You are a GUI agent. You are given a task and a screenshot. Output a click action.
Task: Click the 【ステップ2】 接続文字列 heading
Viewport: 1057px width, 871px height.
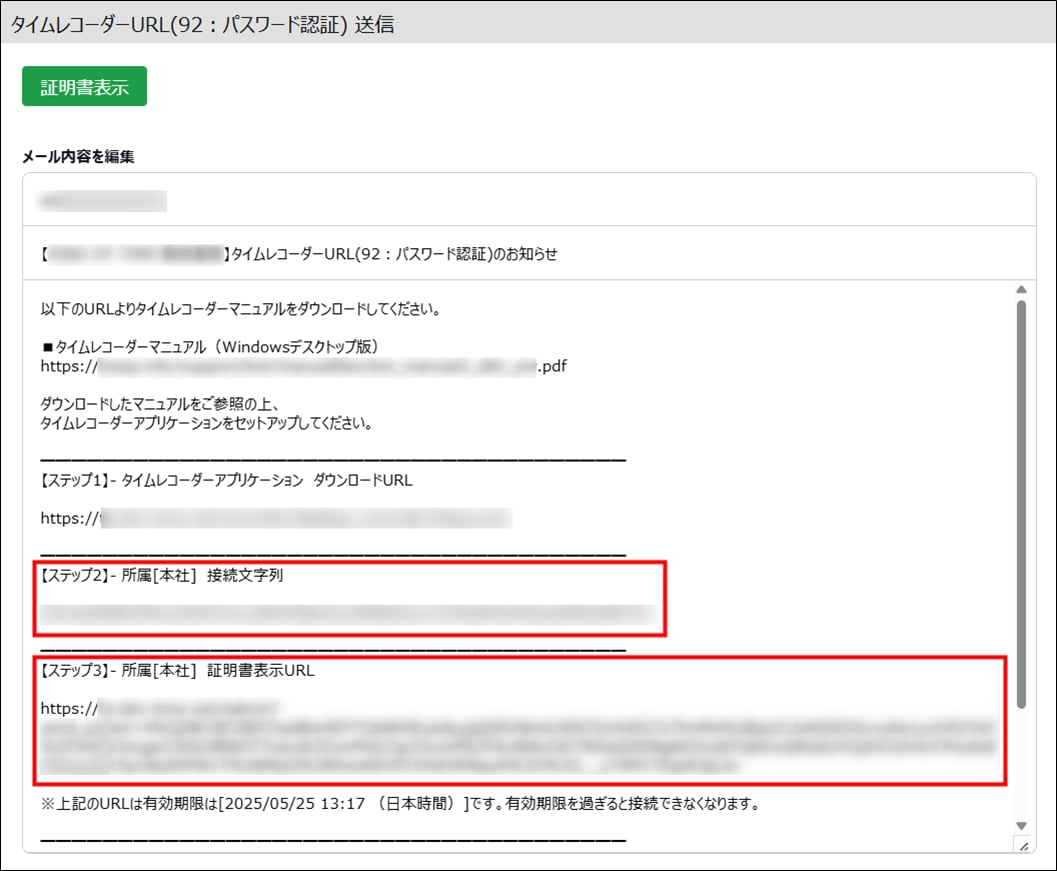click(x=162, y=575)
